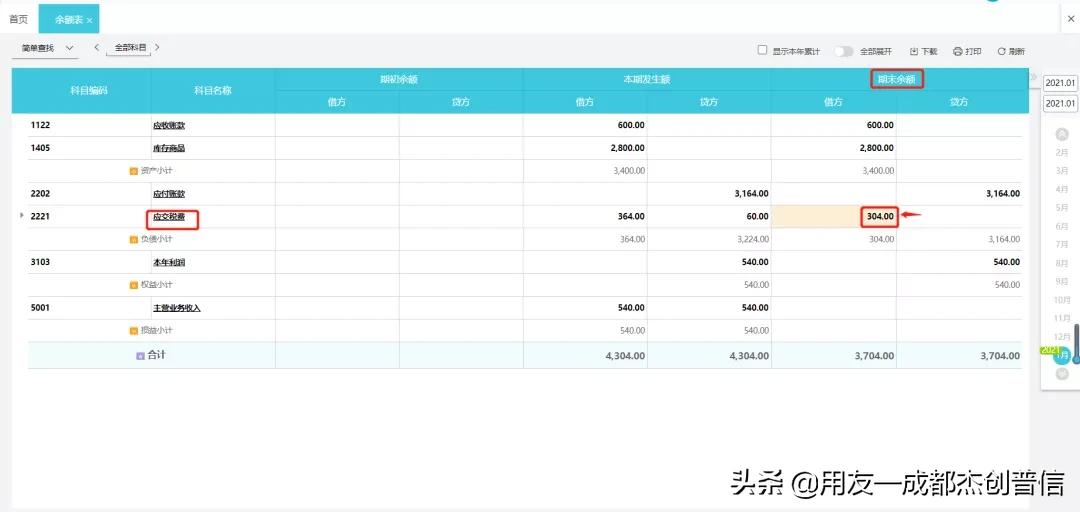Open the 库存商品 subject link
Screen dimensions: 1080x512
[169, 148]
